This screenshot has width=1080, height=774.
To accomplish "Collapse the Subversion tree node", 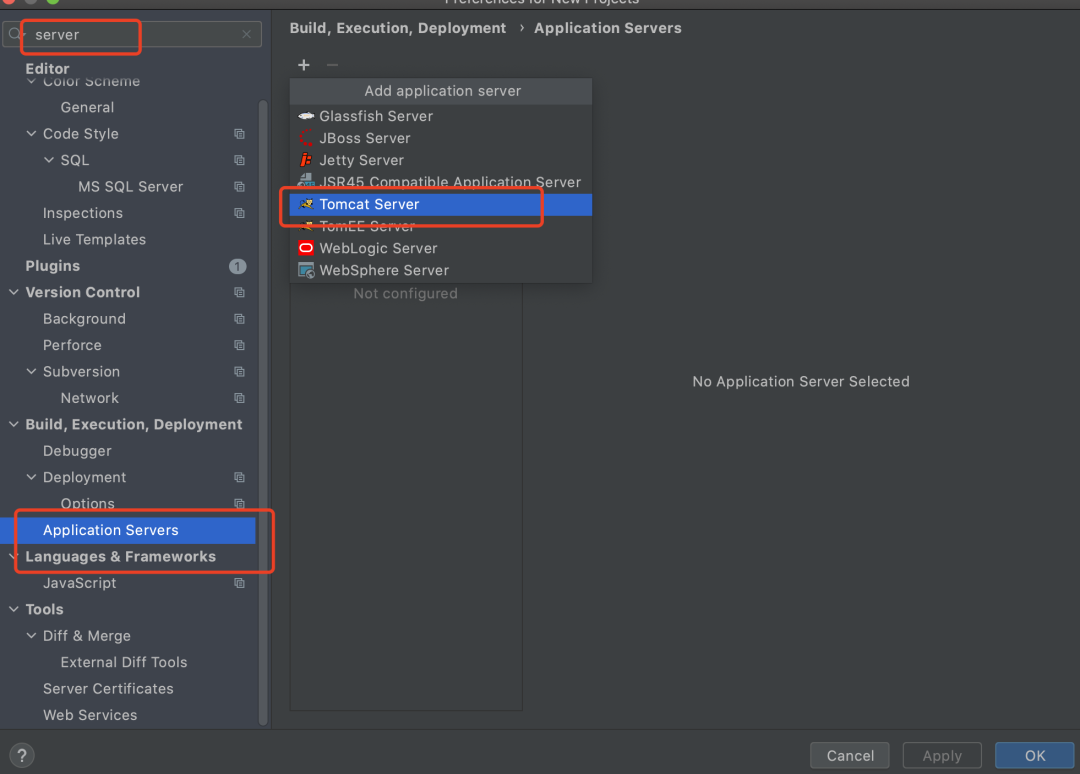I will [31, 372].
